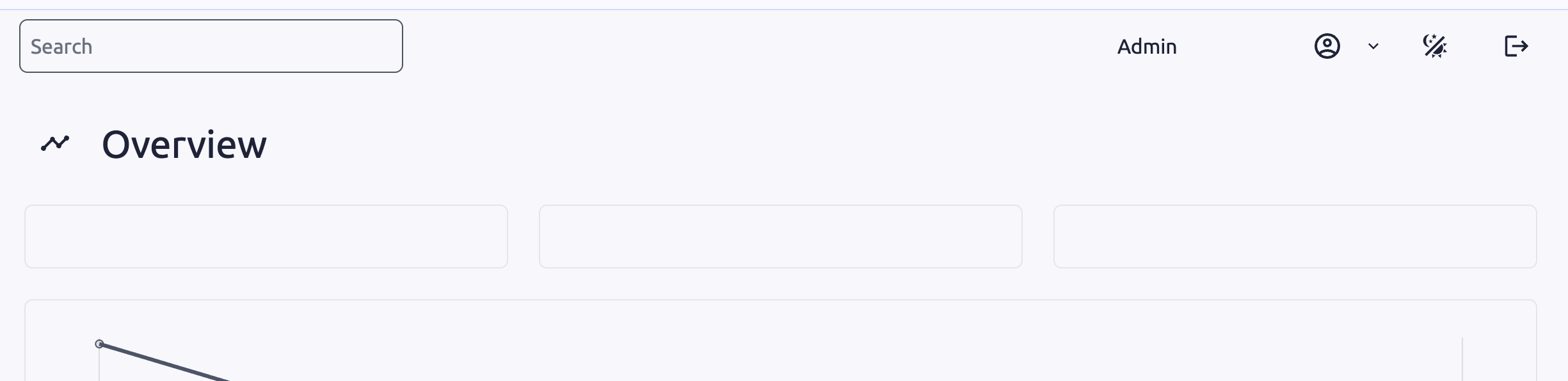Click the trend-line icon beside Overview
This screenshot has height=381, width=1568.
[x=55, y=144]
